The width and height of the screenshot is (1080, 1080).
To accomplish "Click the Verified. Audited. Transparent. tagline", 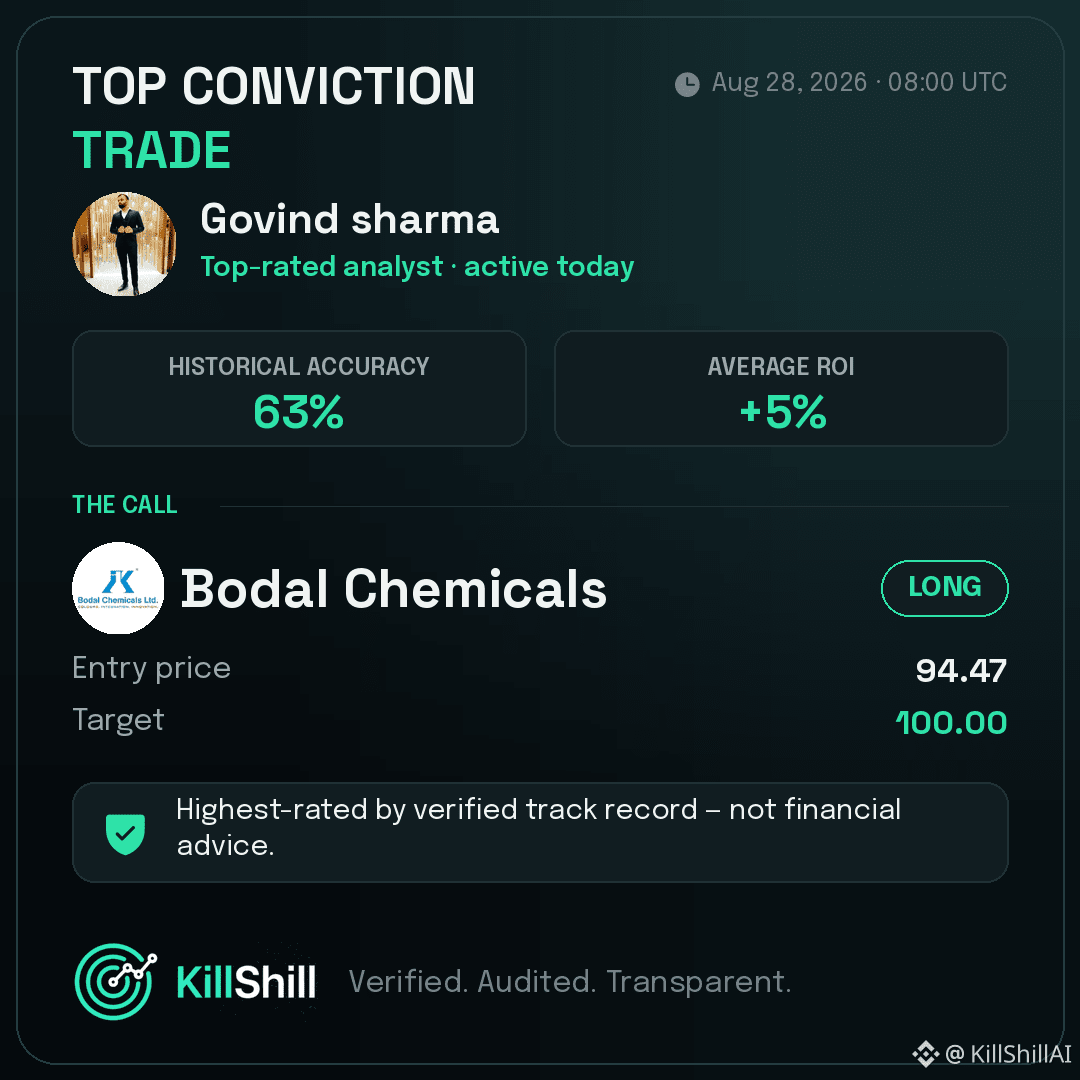I will coord(570,982).
